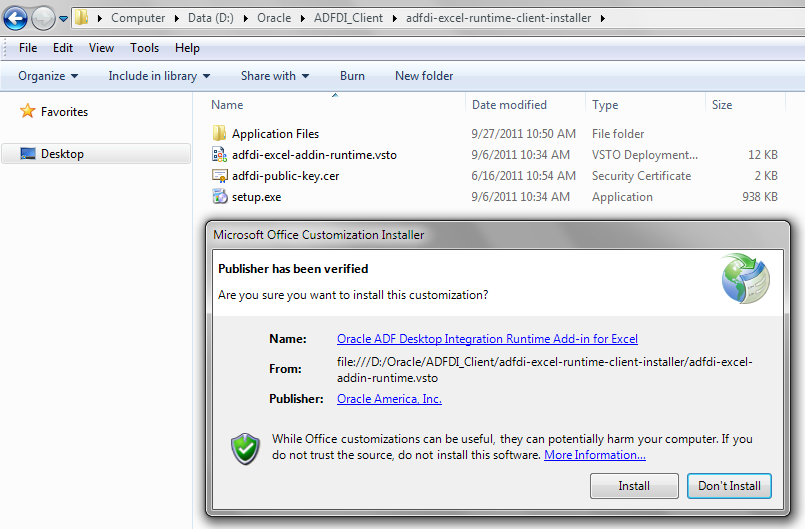Click the Install button
The width and height of the screenshot is (805, 529).
[x=634, y=486]
